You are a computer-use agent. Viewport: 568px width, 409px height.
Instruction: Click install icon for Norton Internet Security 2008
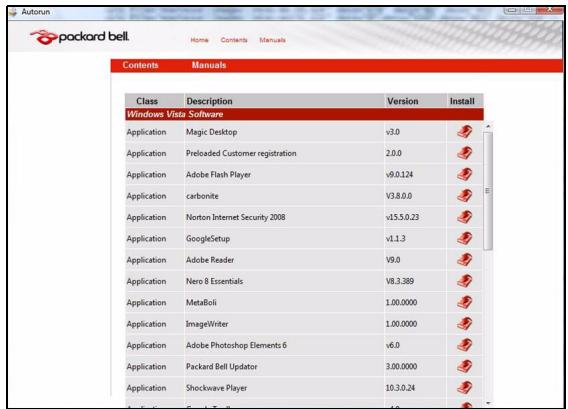[464, 217]
